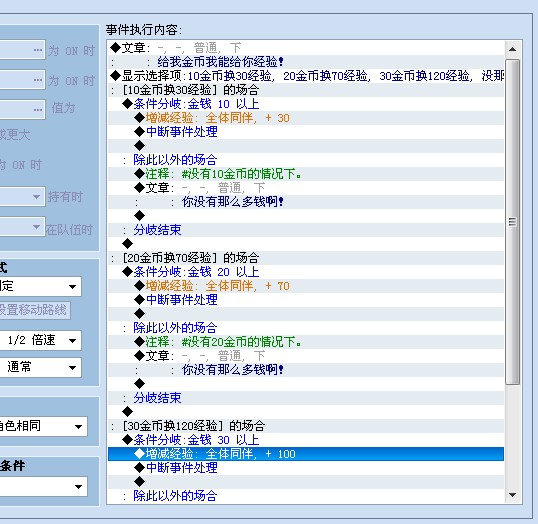The width and height of the screenshot is (538, 524).
Task: Select 条件分歧:金钱 20 以上 line
Action: point(306,272)
